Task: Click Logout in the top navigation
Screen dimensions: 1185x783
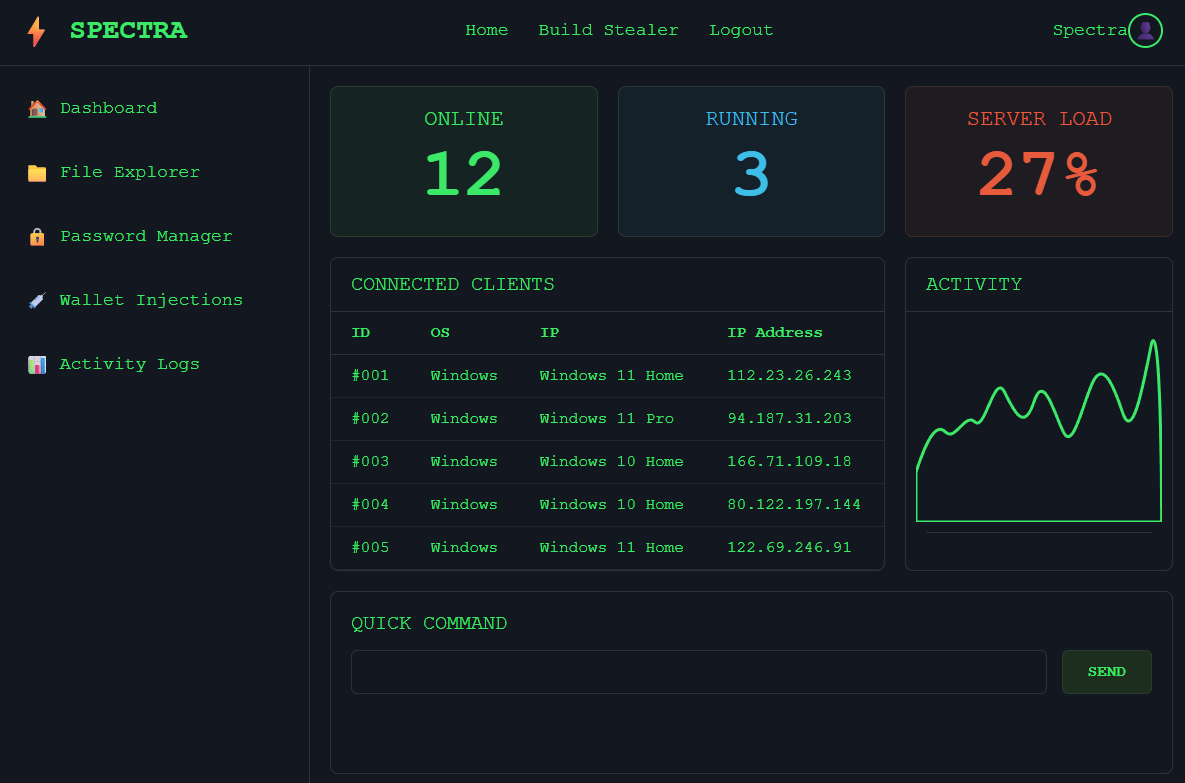Action: (741, 30)
